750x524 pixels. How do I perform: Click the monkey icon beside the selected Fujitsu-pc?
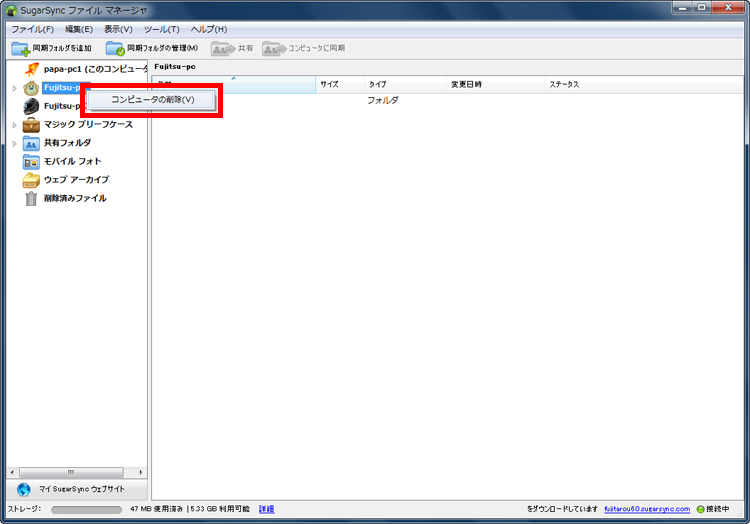(31, 88)
